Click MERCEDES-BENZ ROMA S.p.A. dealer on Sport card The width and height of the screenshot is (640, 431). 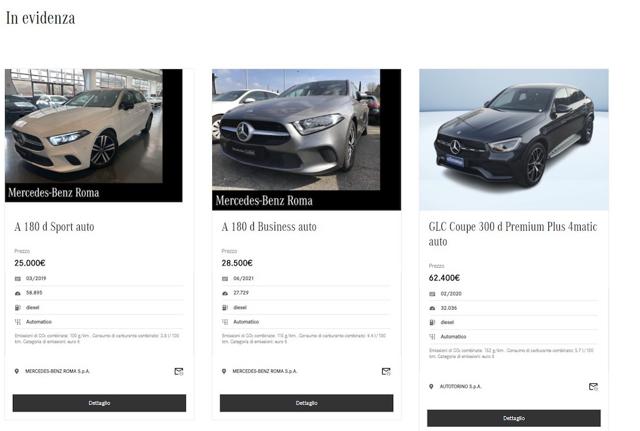pyautogui.click(x=57, y=371)
